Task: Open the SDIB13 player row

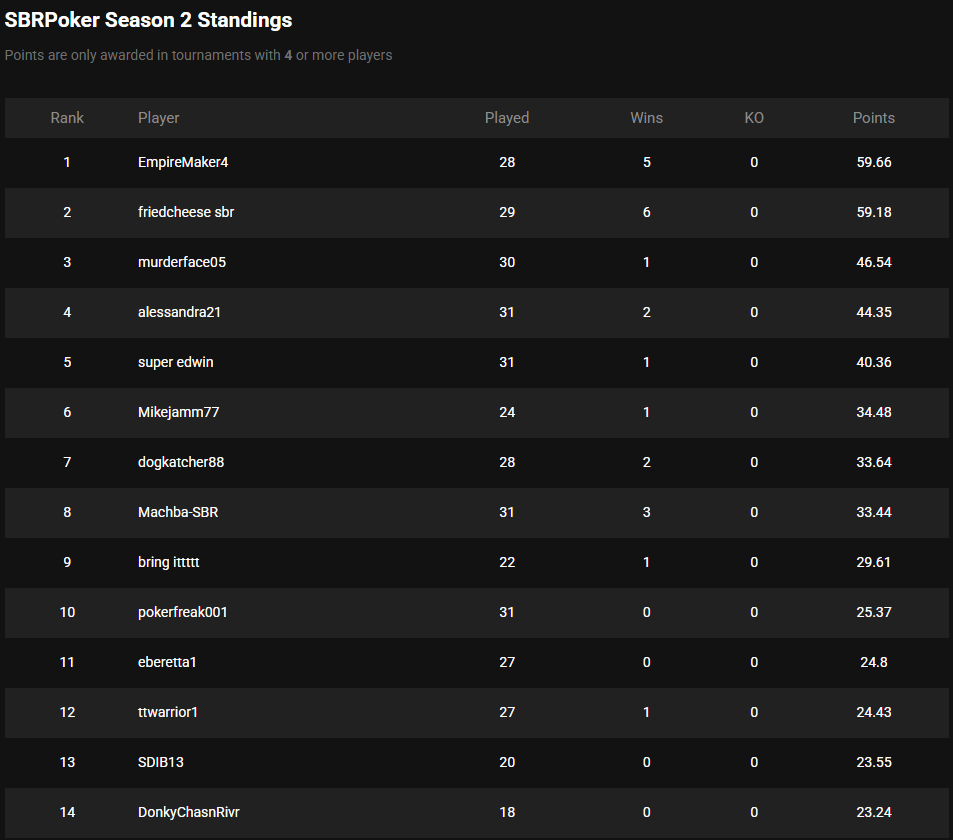Action: [x=161, y=762]
